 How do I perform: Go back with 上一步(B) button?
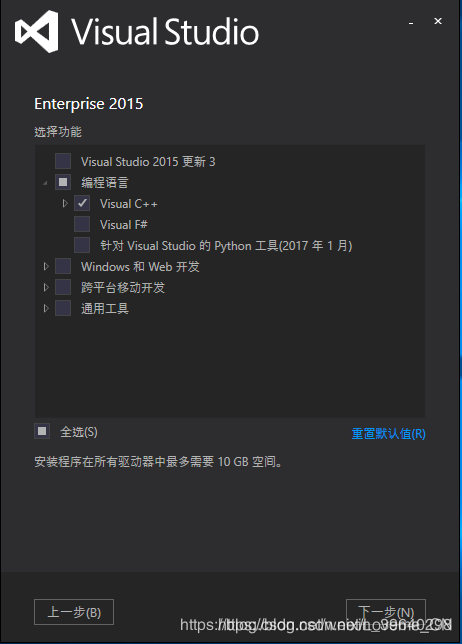point(74,612)
